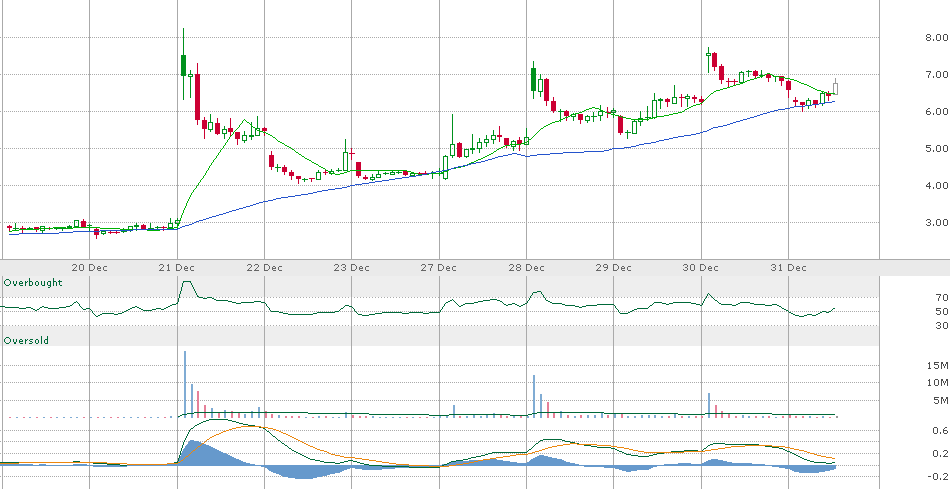Click the 8.00 price axis label
Image resolution: width=950 pixels, height=489 pixels.
[x=936, y=38]
